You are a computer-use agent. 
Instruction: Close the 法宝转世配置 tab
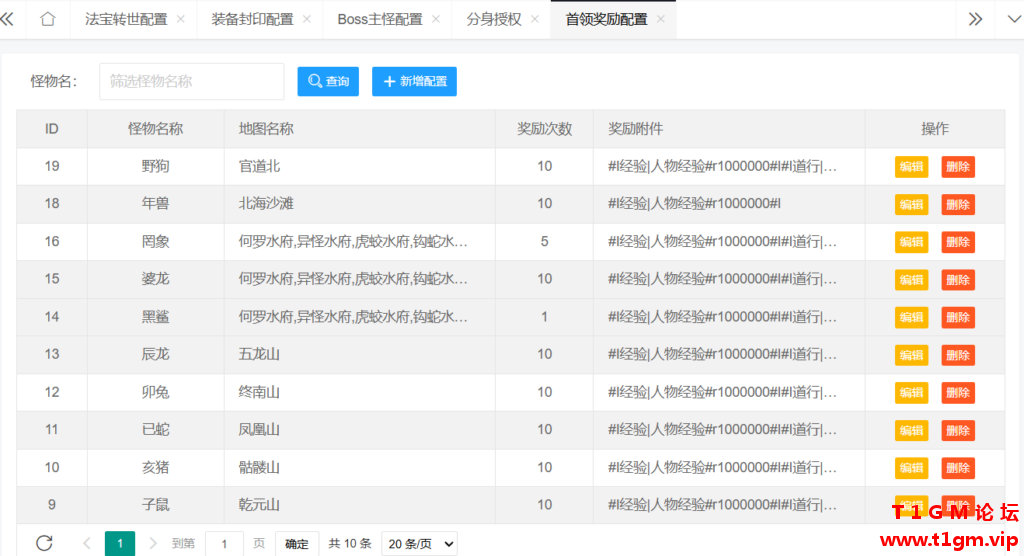[181, 19]
